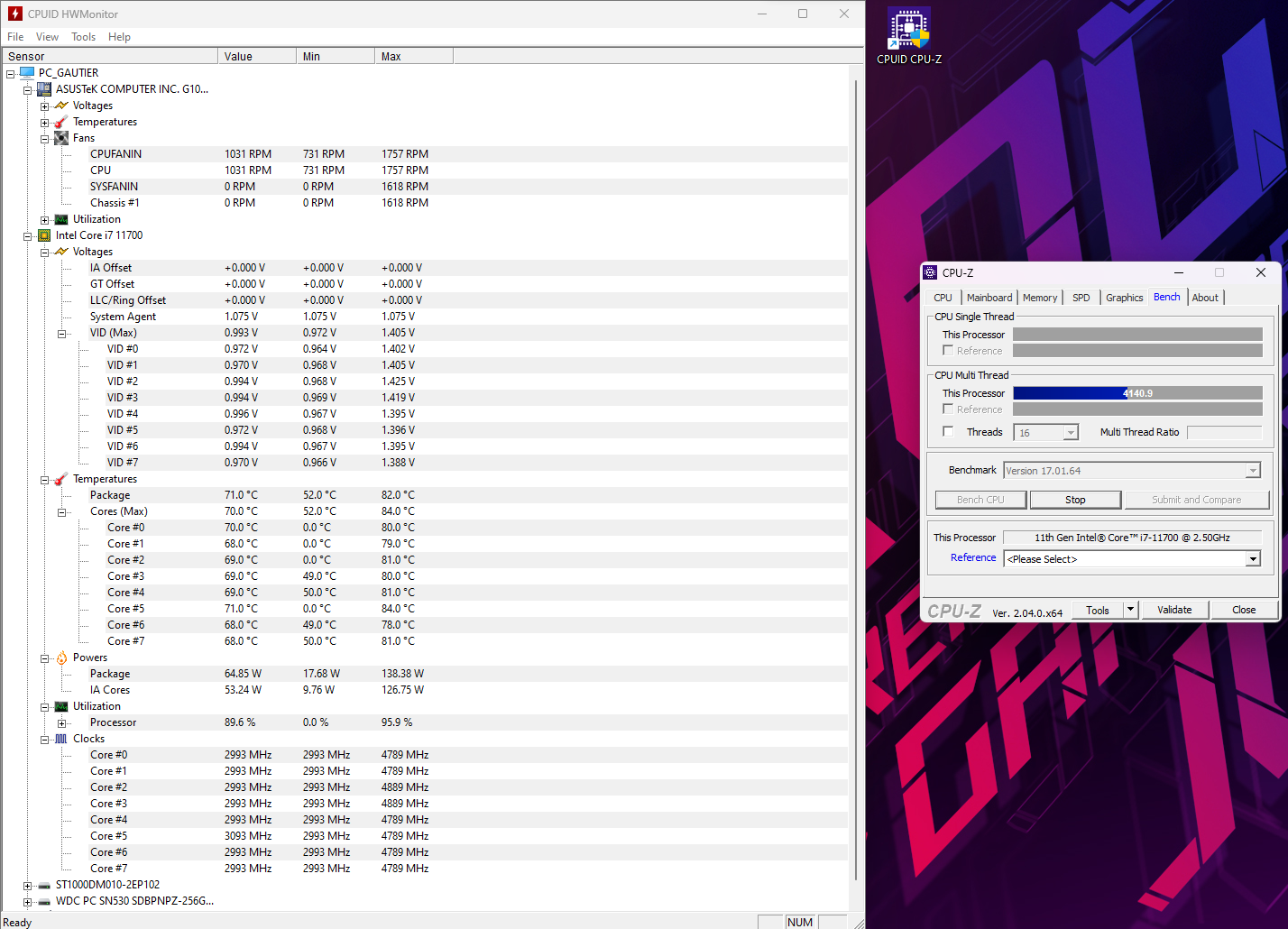This screenshot has width=1288, height=929.
Task: Toggle the Threads checkbox
Action: pyautogui.click(x=948, y=431)
